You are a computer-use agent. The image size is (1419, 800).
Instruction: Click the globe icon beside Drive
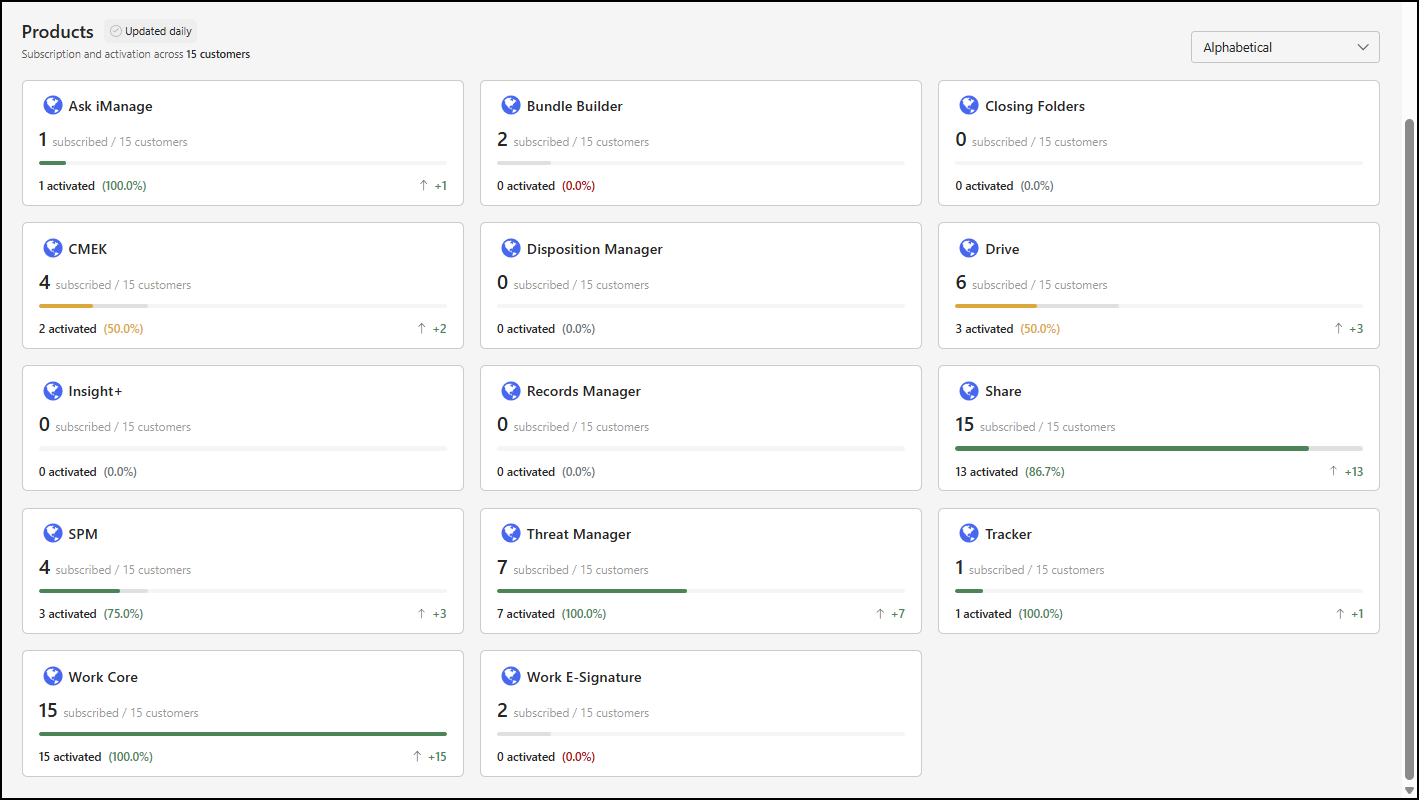pos(969,248)
